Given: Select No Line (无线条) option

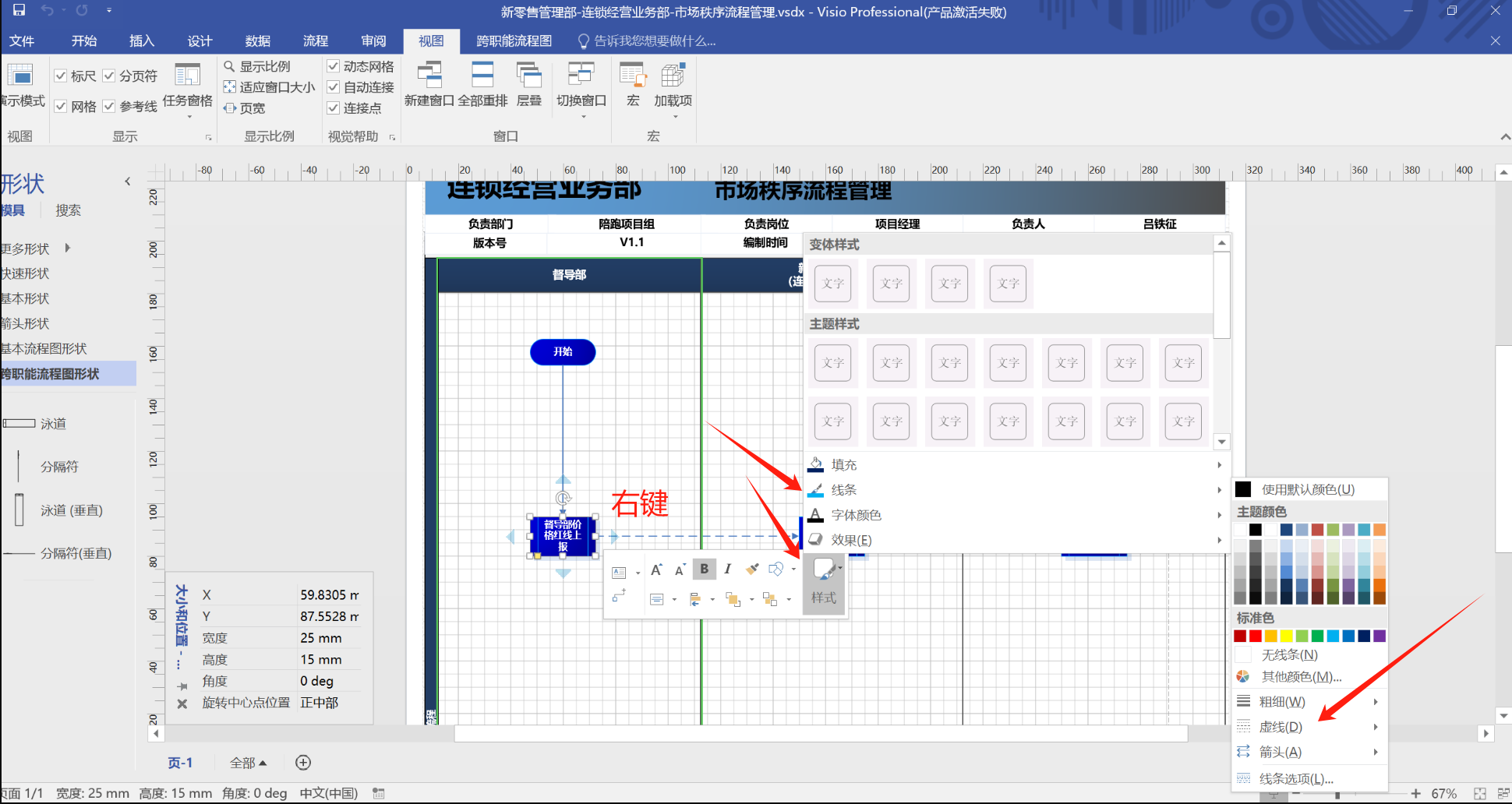Looking at the screenshot, I should [x=1309, y=655].
